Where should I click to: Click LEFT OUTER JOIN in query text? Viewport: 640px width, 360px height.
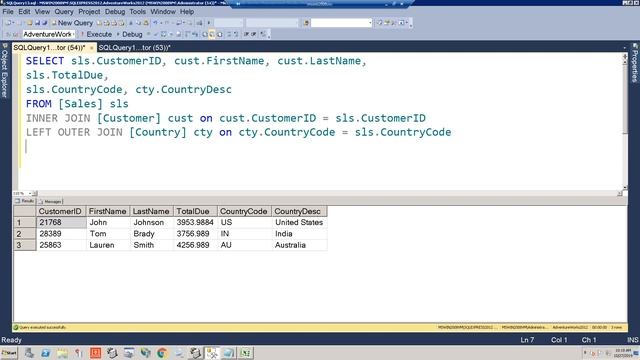pos(74,132)
